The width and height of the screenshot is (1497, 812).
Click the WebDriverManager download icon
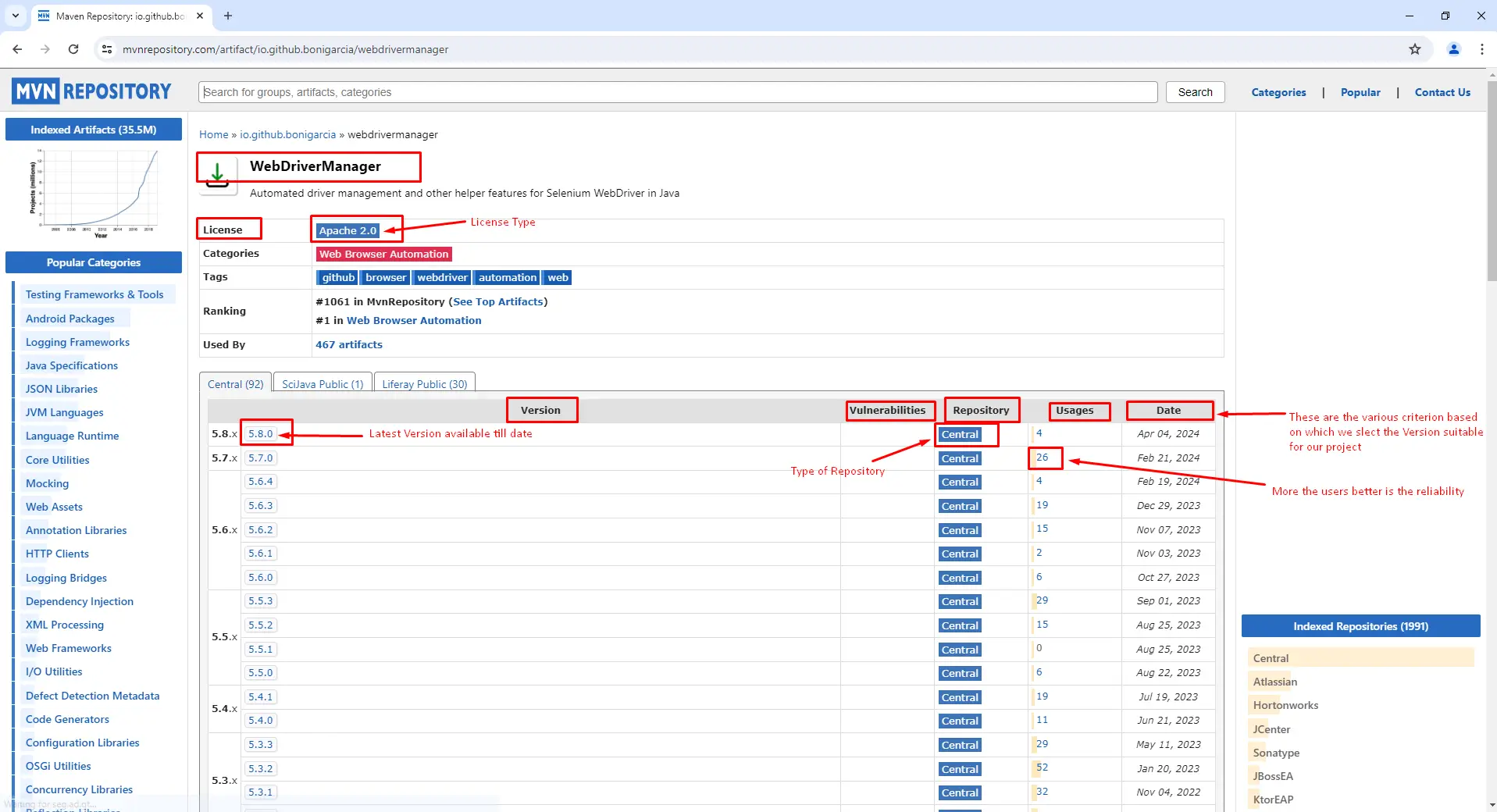217,173
